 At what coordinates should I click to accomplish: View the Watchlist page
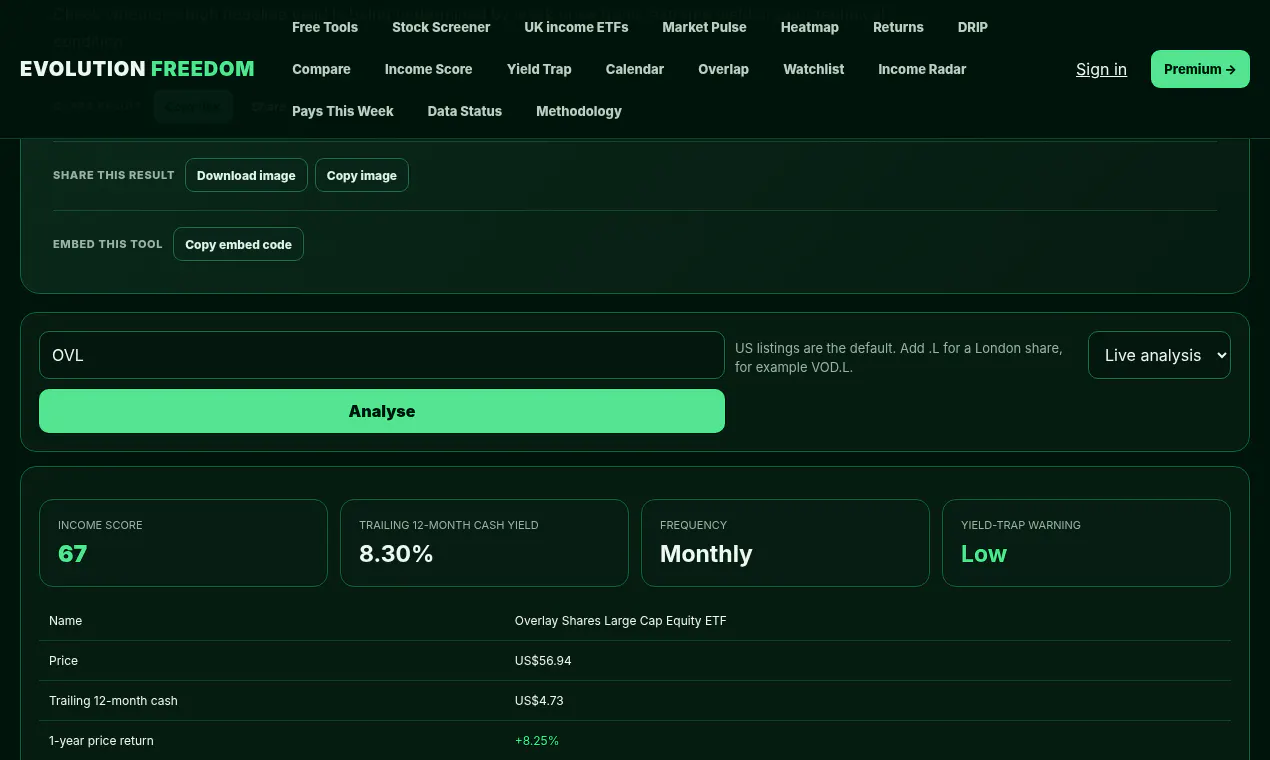tap(814, 69)
